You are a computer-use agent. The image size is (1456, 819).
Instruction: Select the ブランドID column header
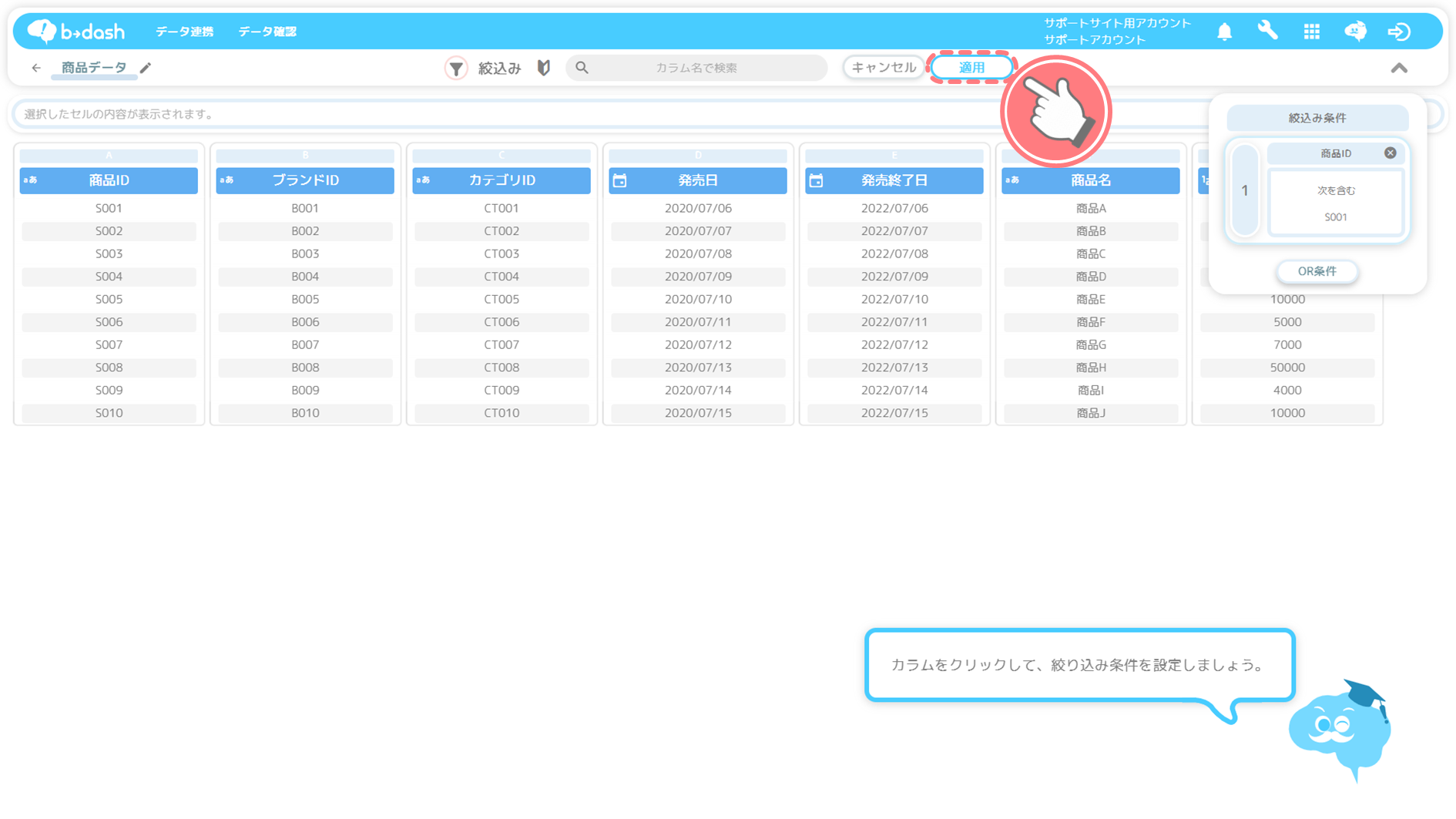(x=305, y=180)
